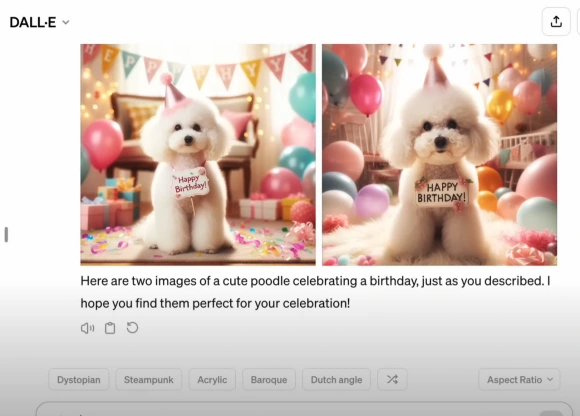The width and height of the screenshot is (580, 416).
Task: Click the read aloud speaker icon
Action: tap(87, 328)
